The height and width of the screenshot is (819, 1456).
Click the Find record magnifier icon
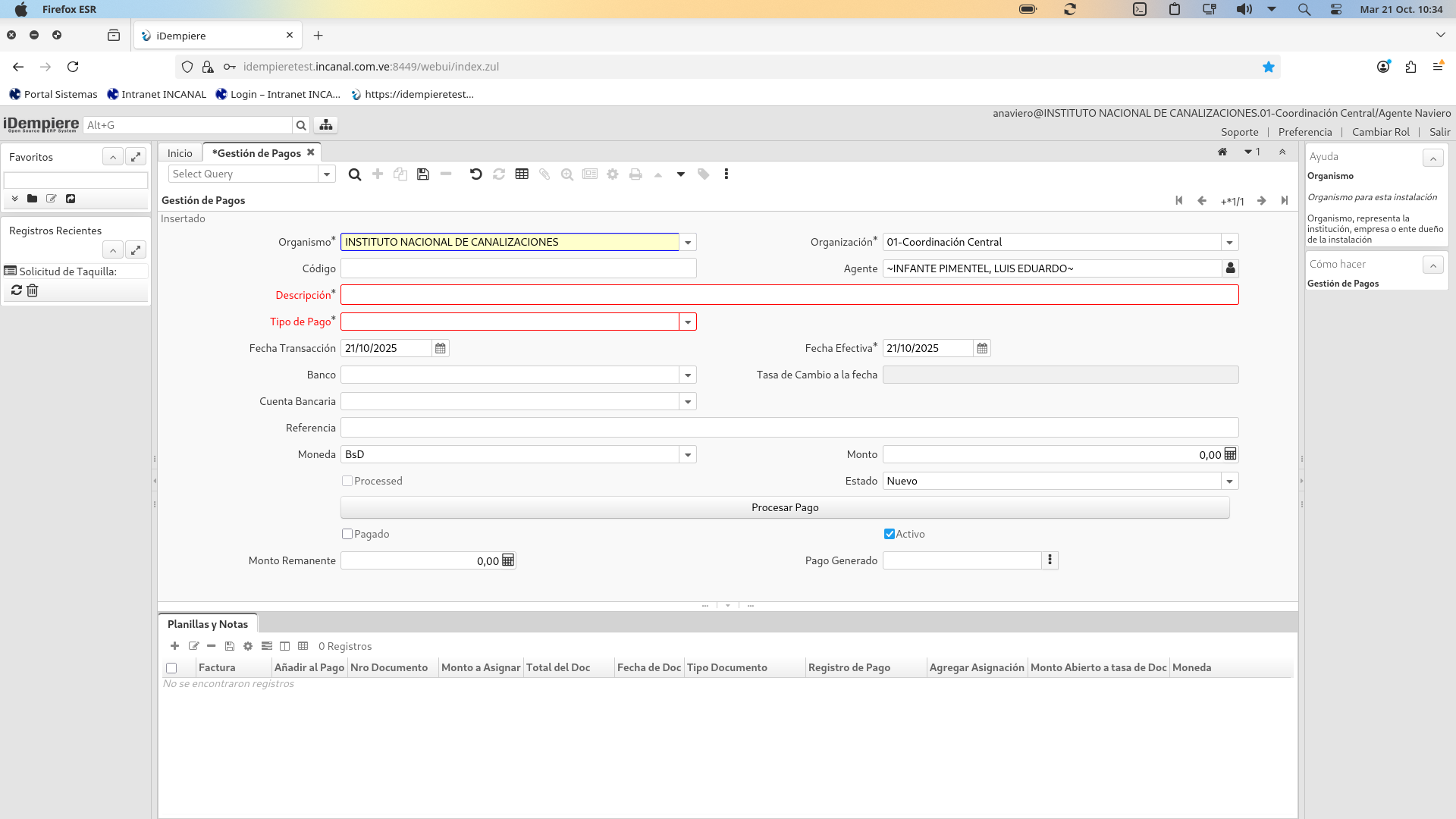tap(354, 174)
